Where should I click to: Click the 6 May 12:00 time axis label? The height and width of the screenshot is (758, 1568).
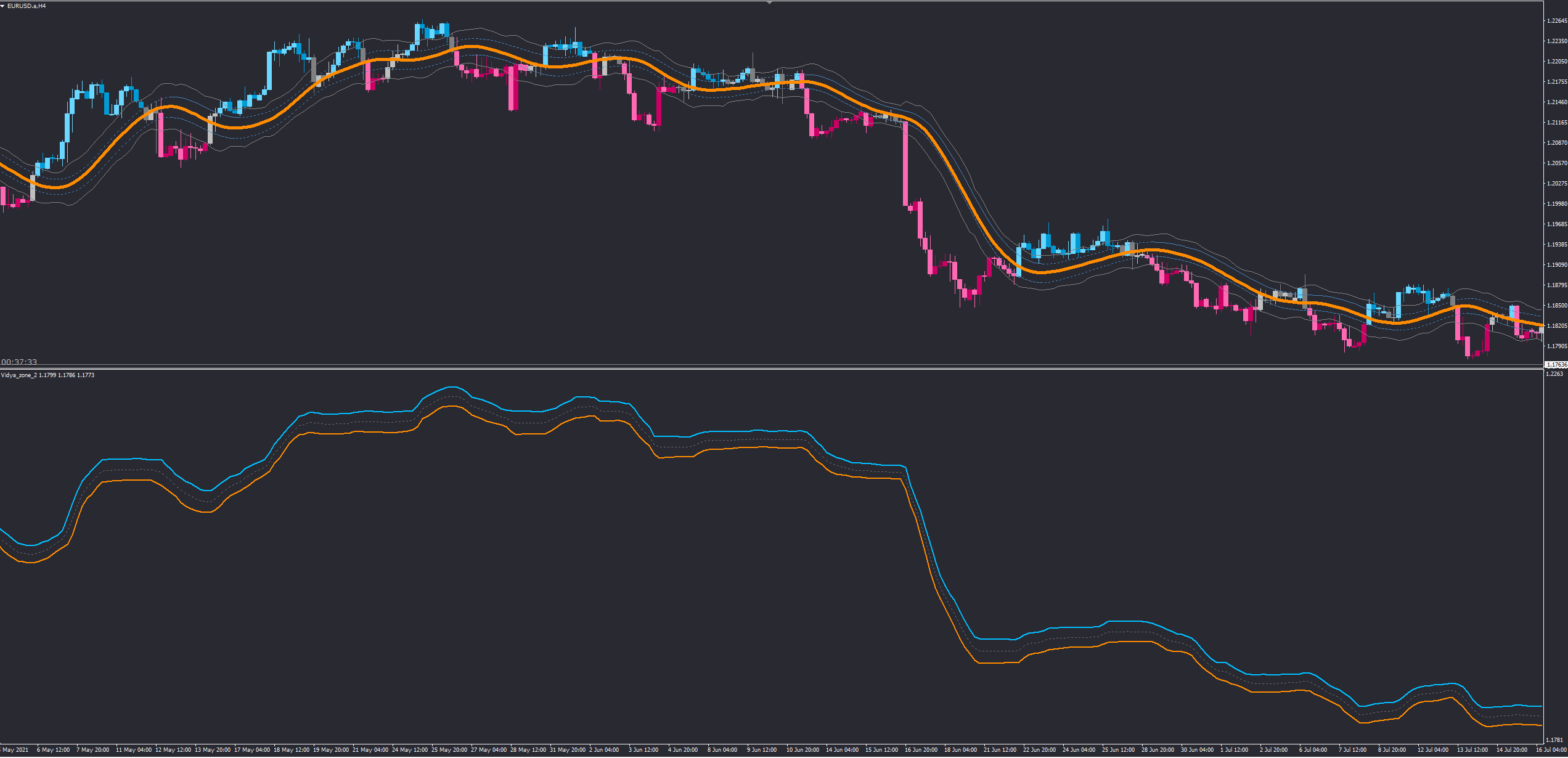[53, 750]
